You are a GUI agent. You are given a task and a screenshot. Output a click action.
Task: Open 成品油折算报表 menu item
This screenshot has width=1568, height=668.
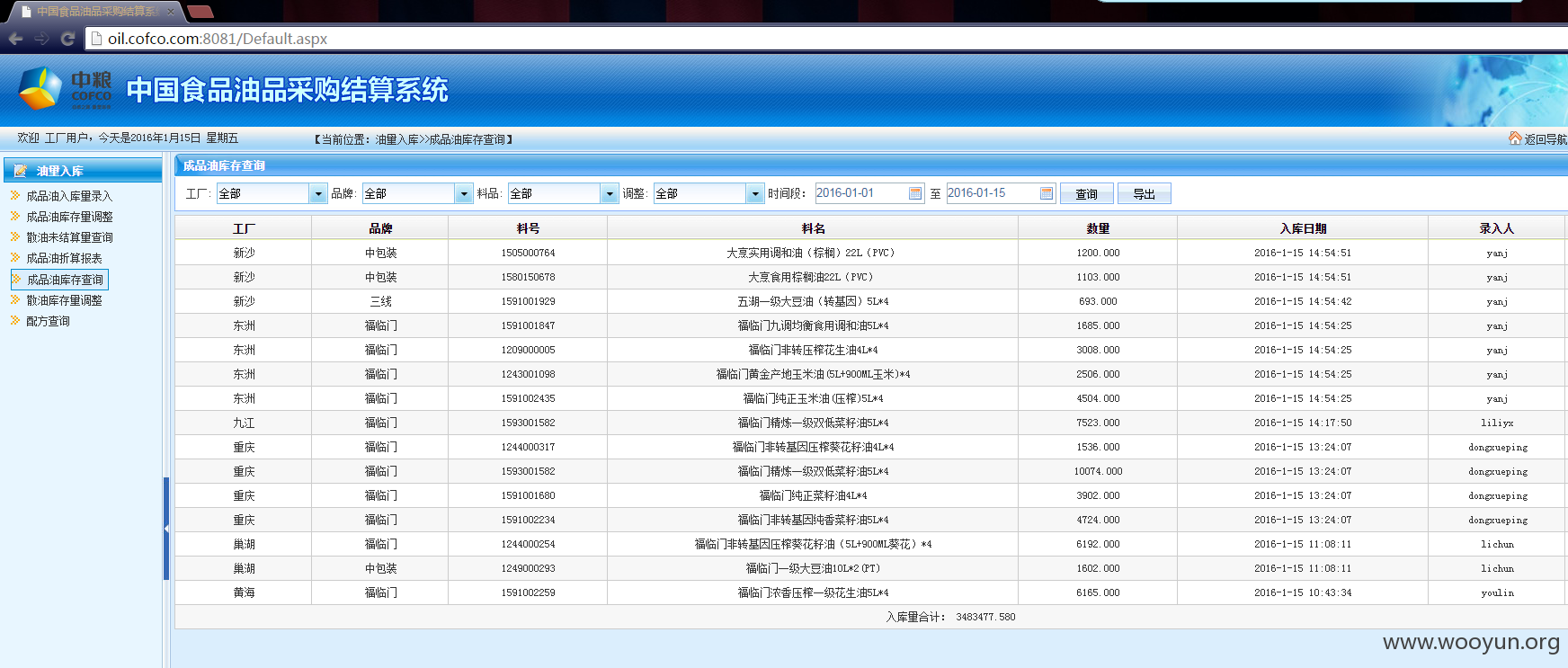point(64,258)
